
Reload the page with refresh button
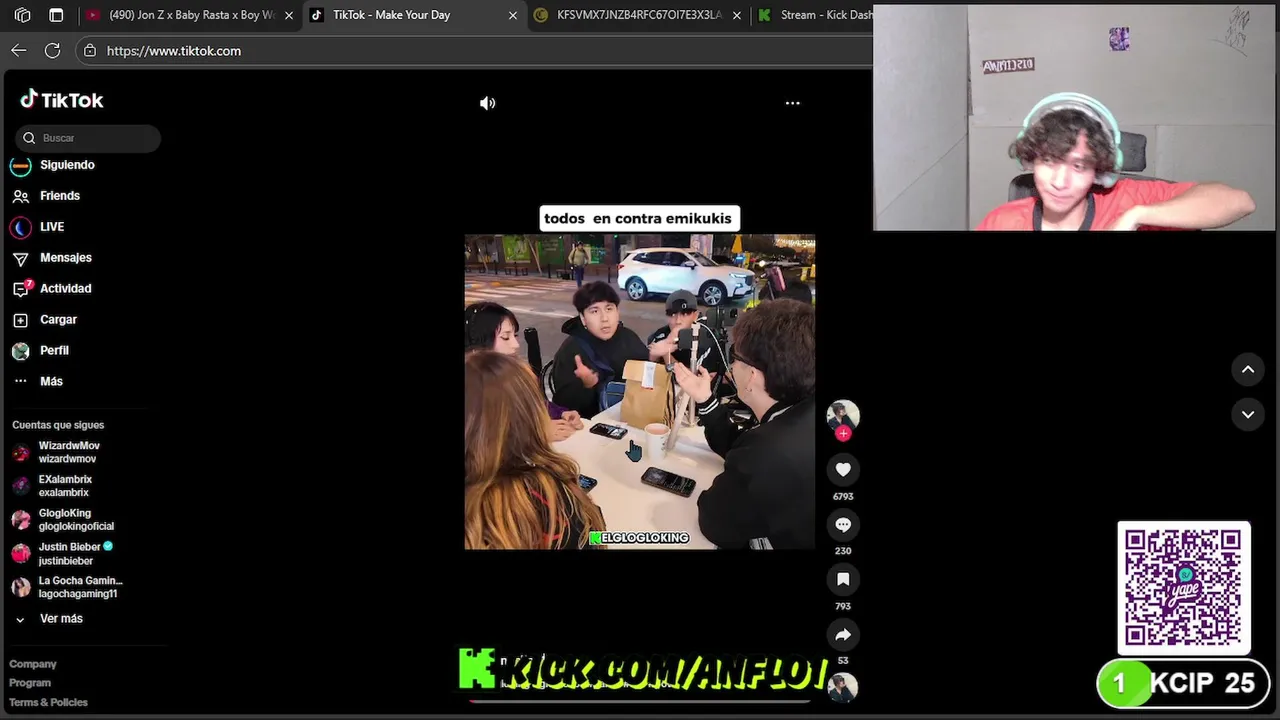point(53,50)
